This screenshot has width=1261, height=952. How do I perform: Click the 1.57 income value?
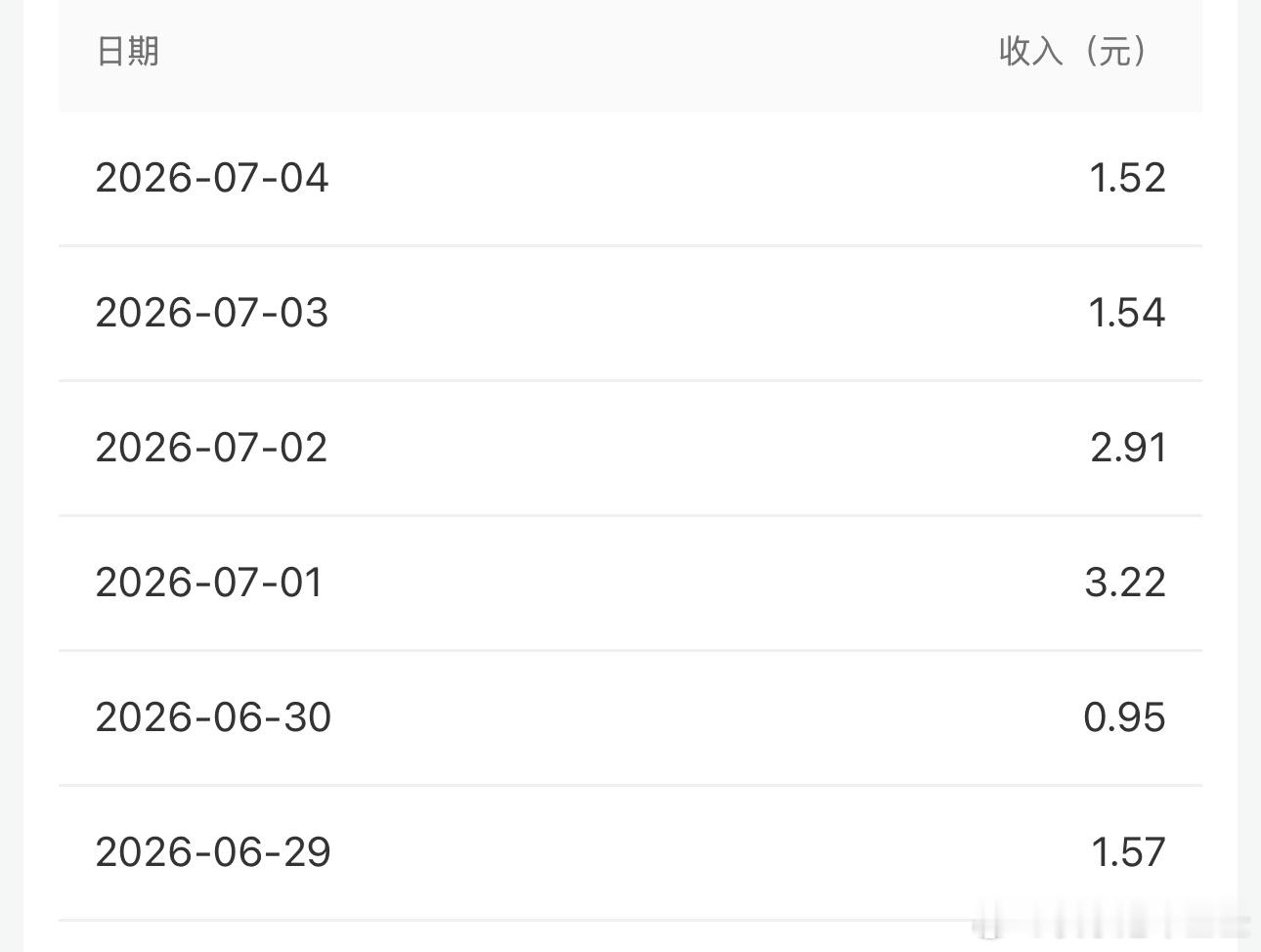1128,852
